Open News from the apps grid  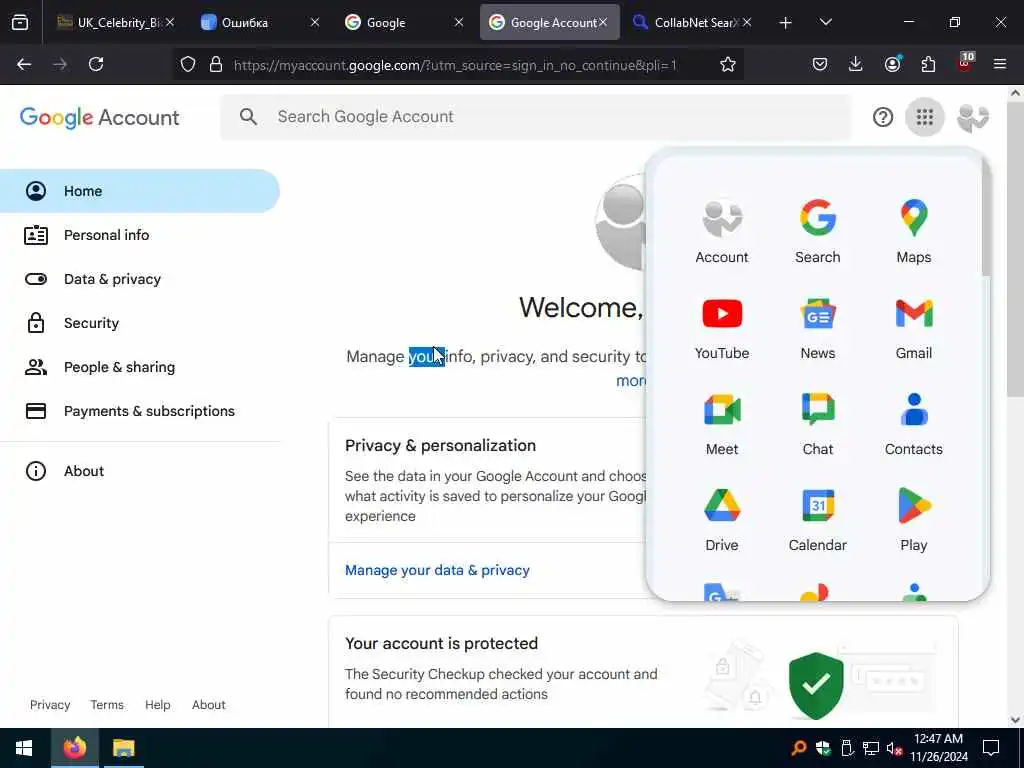(818, 328)
